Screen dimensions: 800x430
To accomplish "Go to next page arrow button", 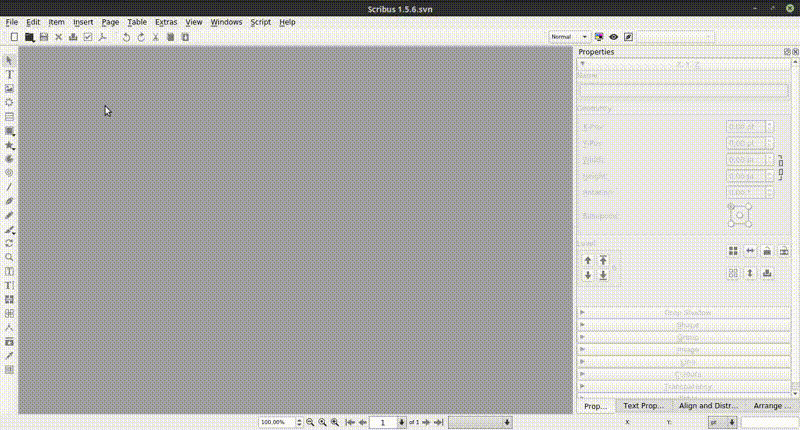I will 426,423.
